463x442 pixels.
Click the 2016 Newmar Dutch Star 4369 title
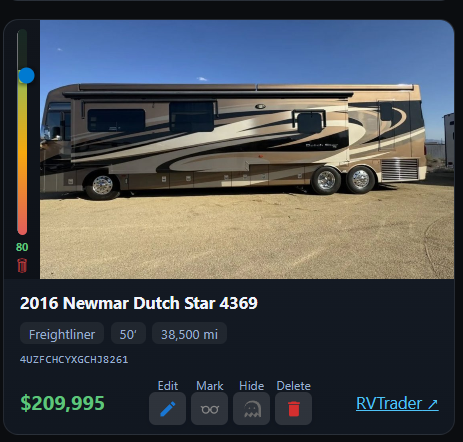pos(139,303)
